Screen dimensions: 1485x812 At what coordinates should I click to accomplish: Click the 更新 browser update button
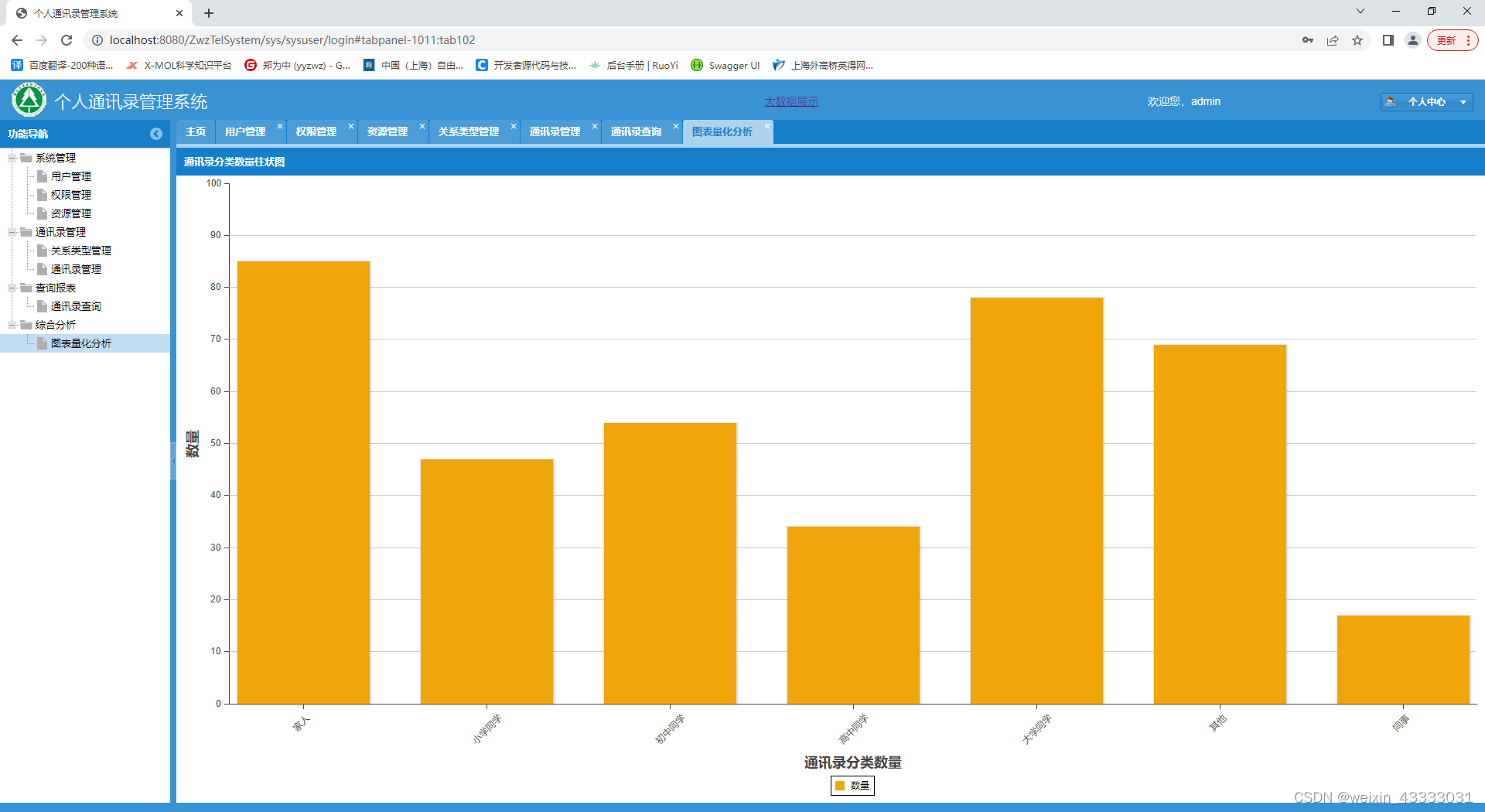point(1453,40)
